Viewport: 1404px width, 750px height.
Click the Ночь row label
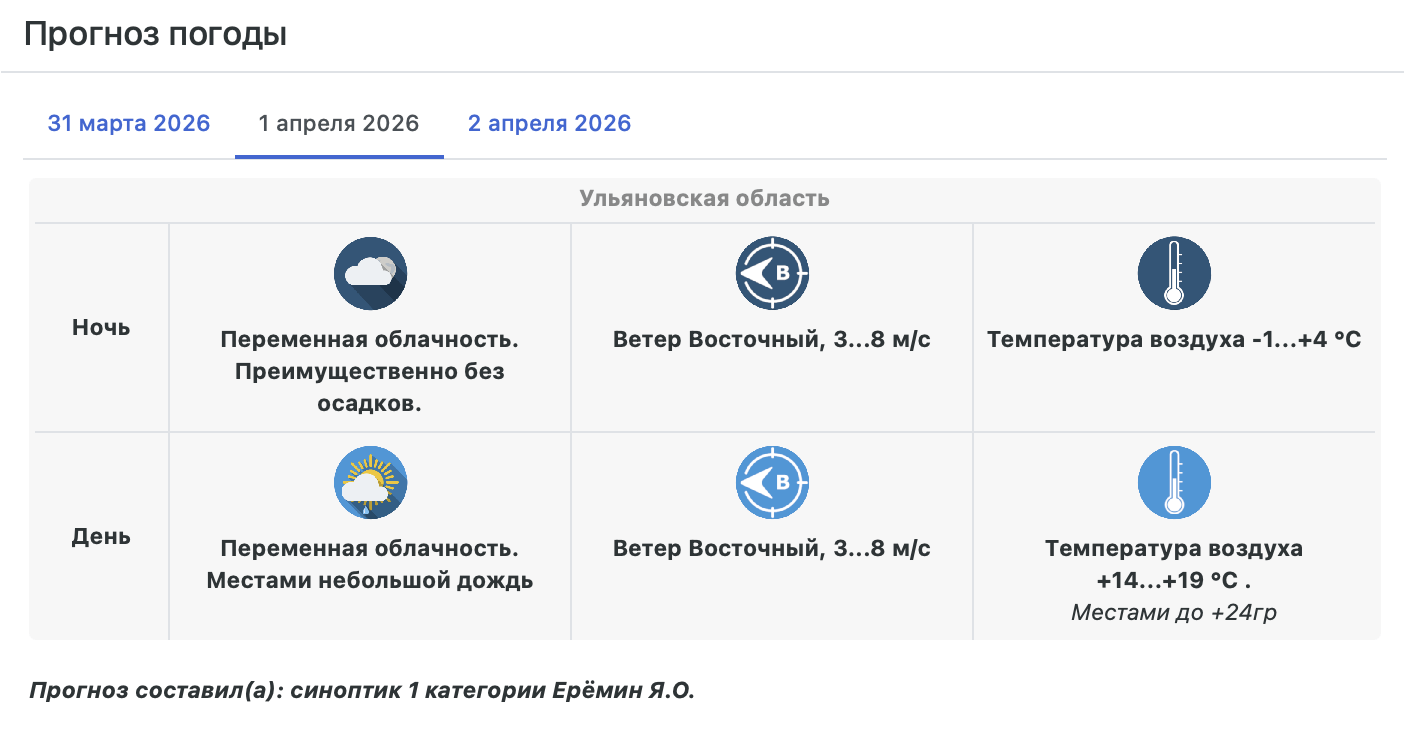[101, 327]
